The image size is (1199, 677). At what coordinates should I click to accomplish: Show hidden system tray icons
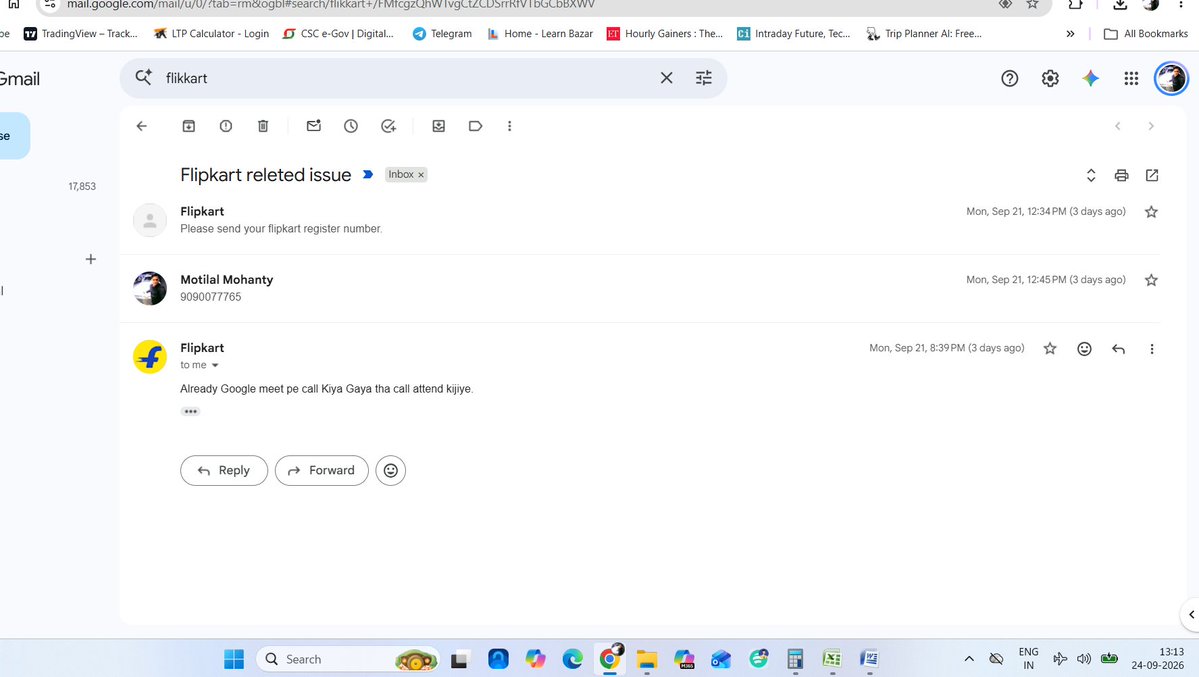pyautogui.click(x=969, y=659)
